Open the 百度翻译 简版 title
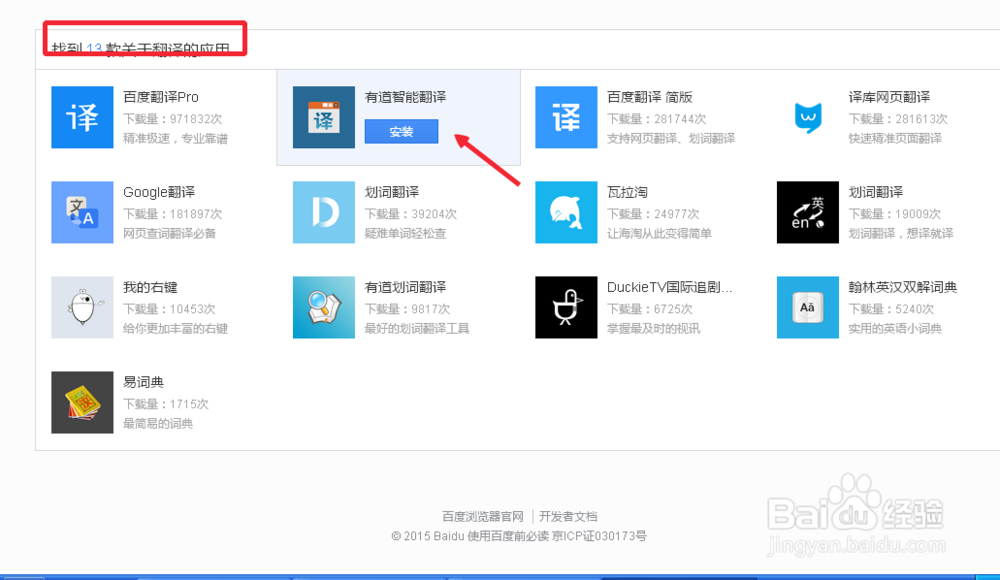Viewport: 1000px width, 580px height. coord(650,97)
